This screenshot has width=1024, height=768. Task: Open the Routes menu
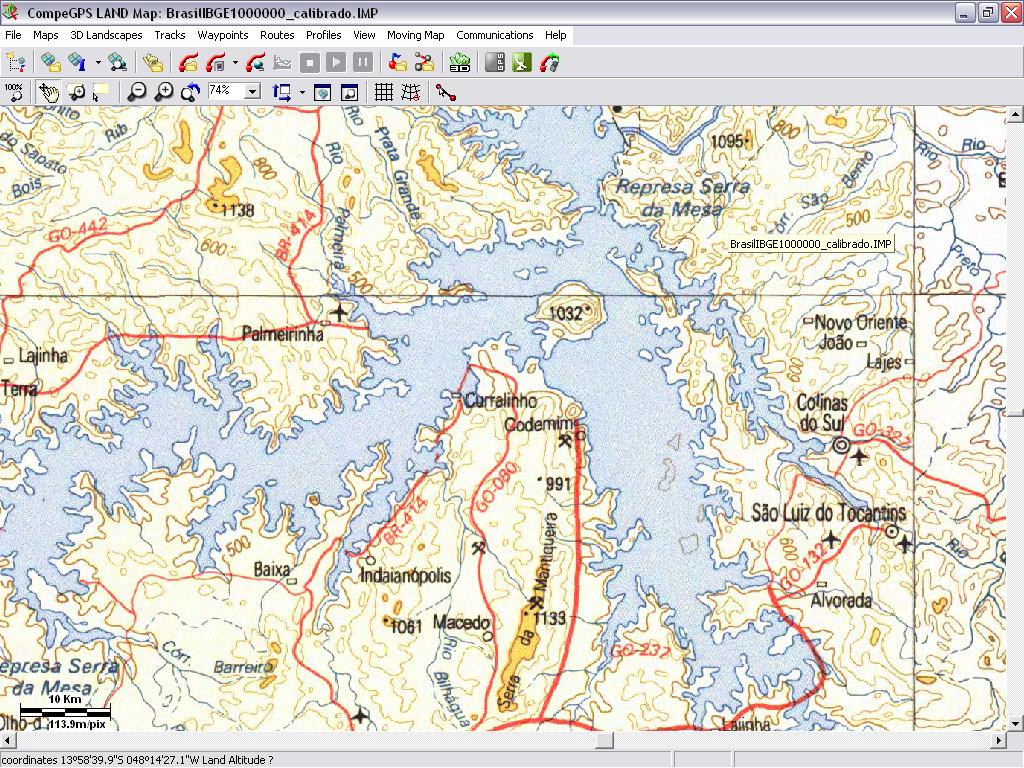tap(277, 35)
